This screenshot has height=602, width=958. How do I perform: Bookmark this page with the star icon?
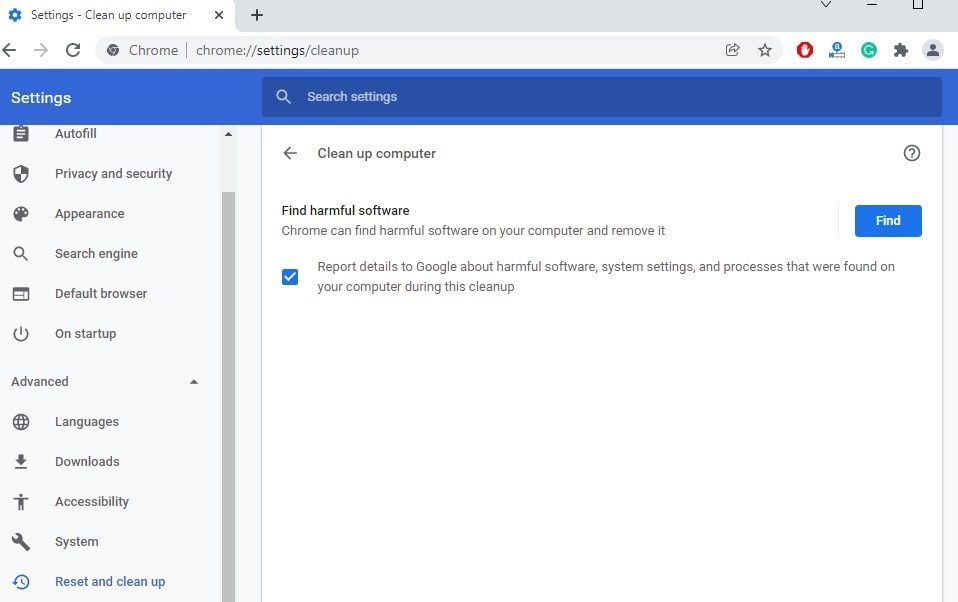(x=765, y=50)
